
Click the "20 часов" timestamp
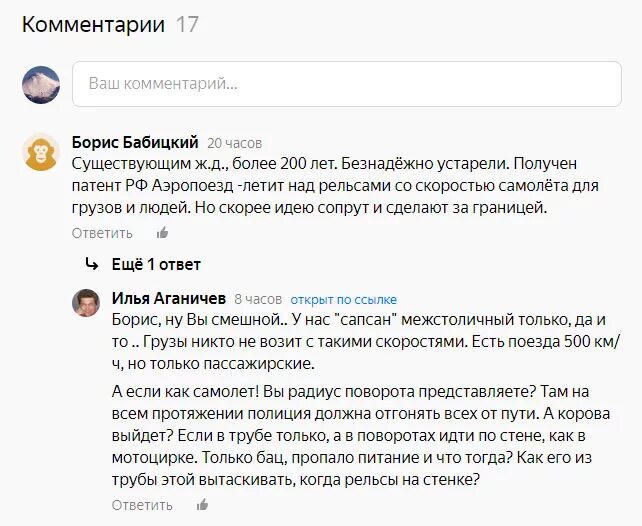[x=235, y=143]
